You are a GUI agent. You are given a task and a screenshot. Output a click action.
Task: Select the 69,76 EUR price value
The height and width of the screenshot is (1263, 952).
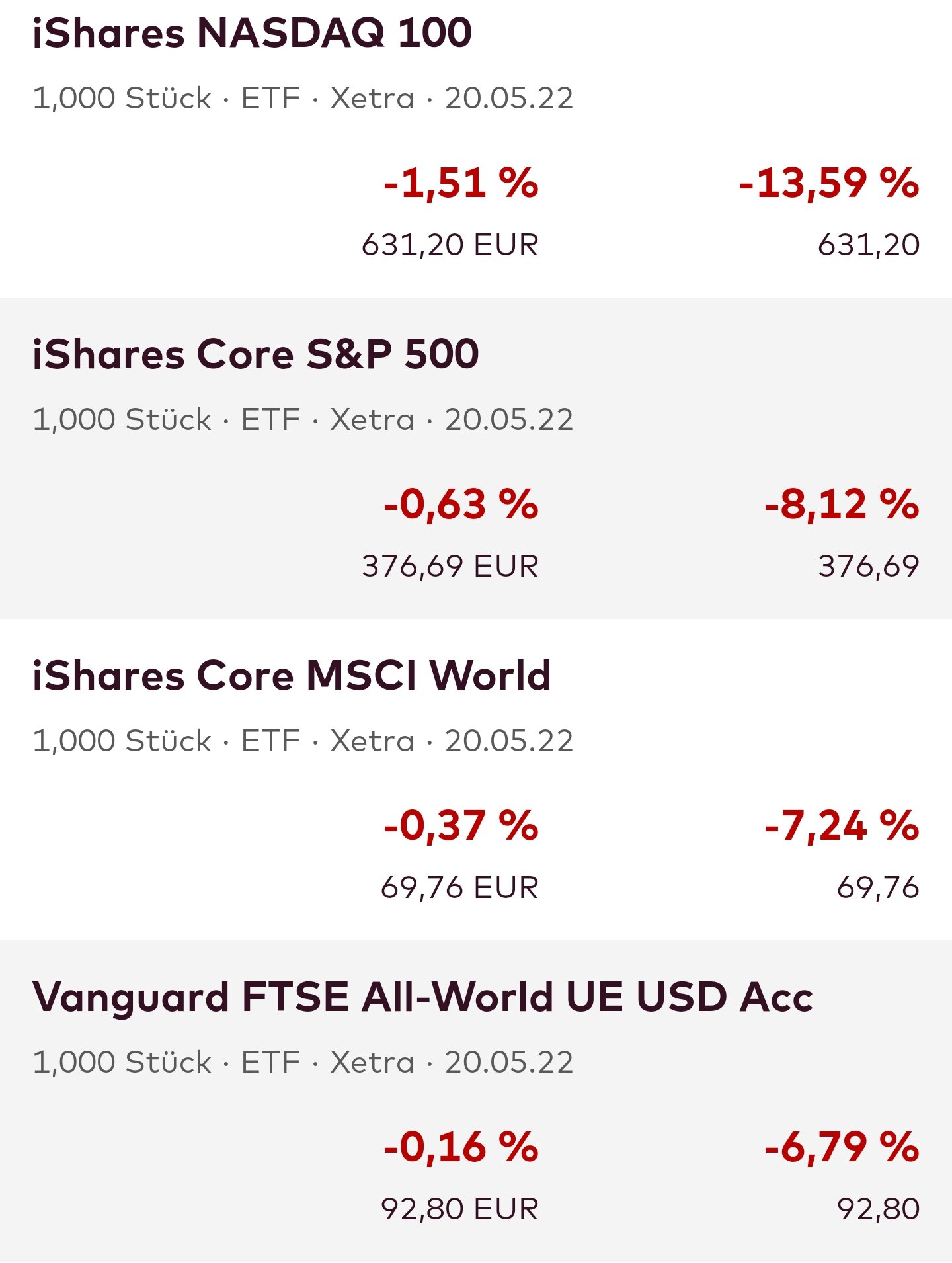click(x=459, y=888)
